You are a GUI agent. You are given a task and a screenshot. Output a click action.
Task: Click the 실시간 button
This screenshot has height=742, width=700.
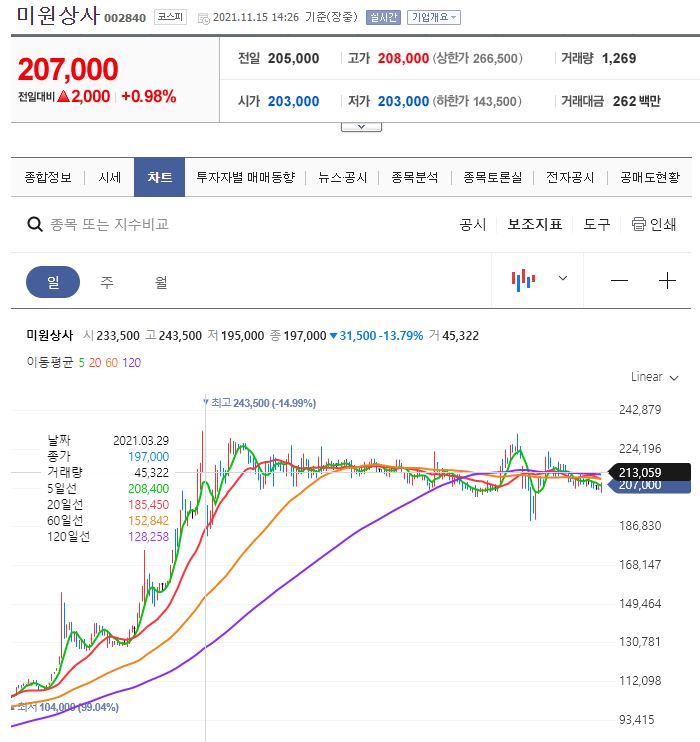click(383, 18)
